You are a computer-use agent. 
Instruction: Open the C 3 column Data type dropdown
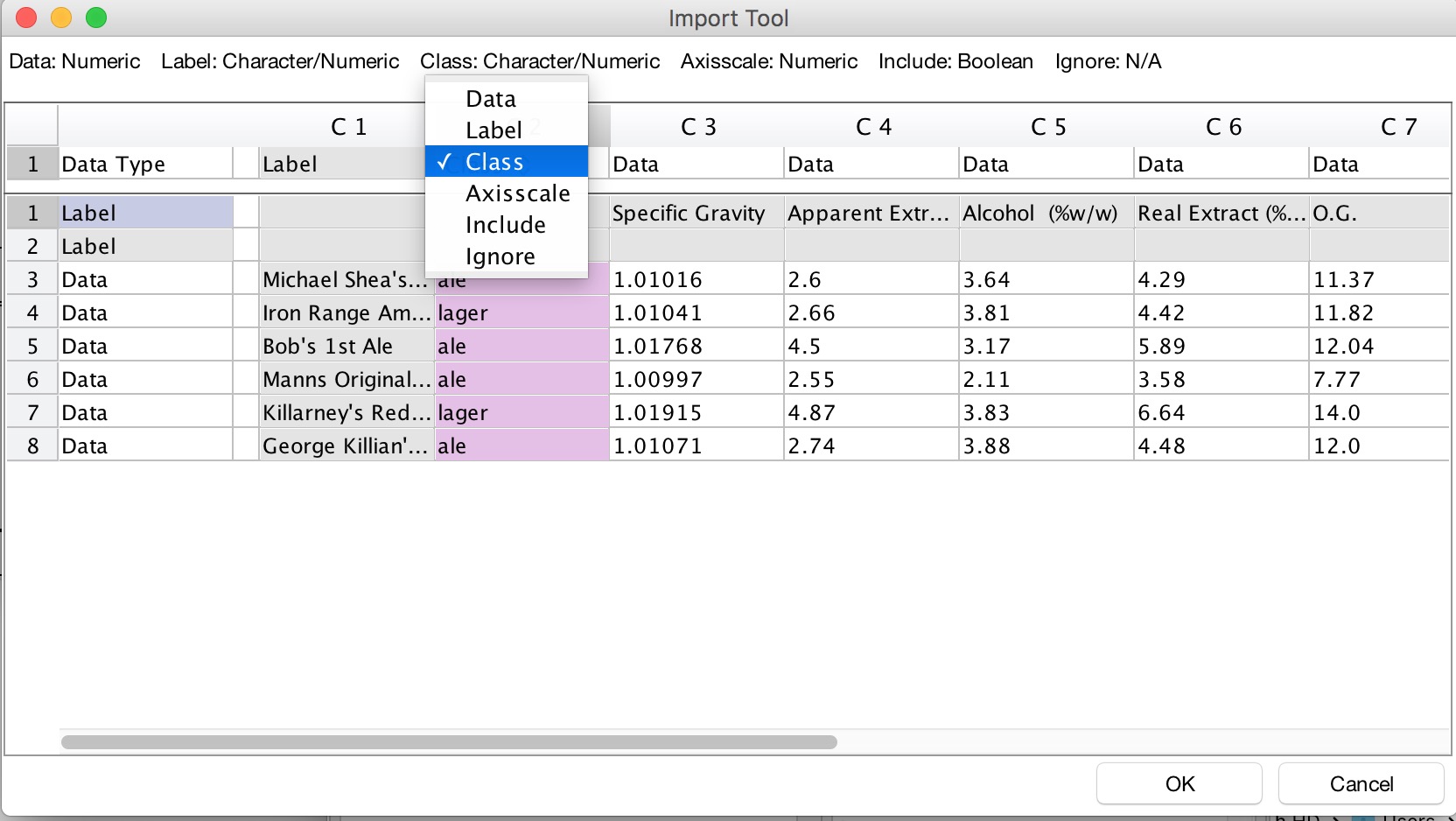tap(695, 165)
